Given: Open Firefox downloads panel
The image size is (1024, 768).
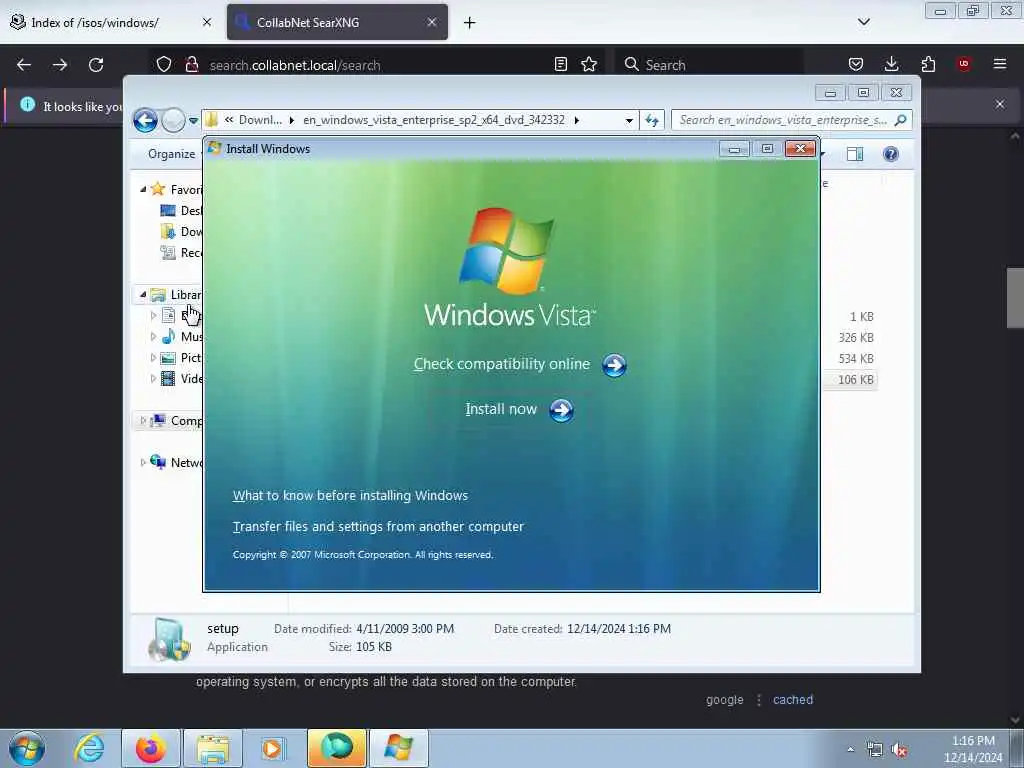Looking at the screenshot, I should 891,64.
